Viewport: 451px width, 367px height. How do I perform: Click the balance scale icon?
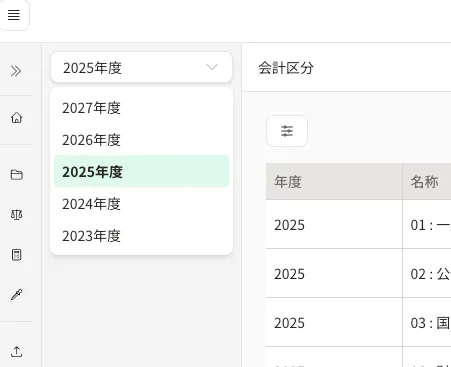tap(17, 215)
